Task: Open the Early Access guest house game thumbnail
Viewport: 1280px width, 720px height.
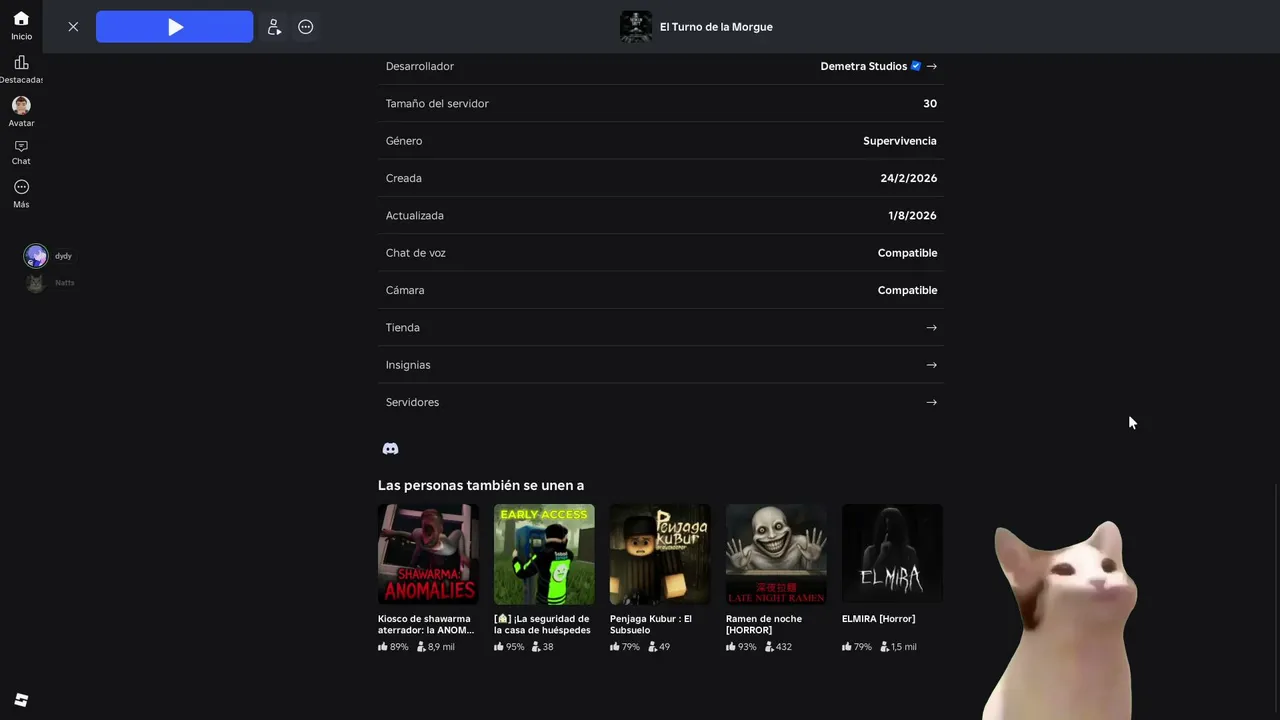Action: [x=544, y=554]
